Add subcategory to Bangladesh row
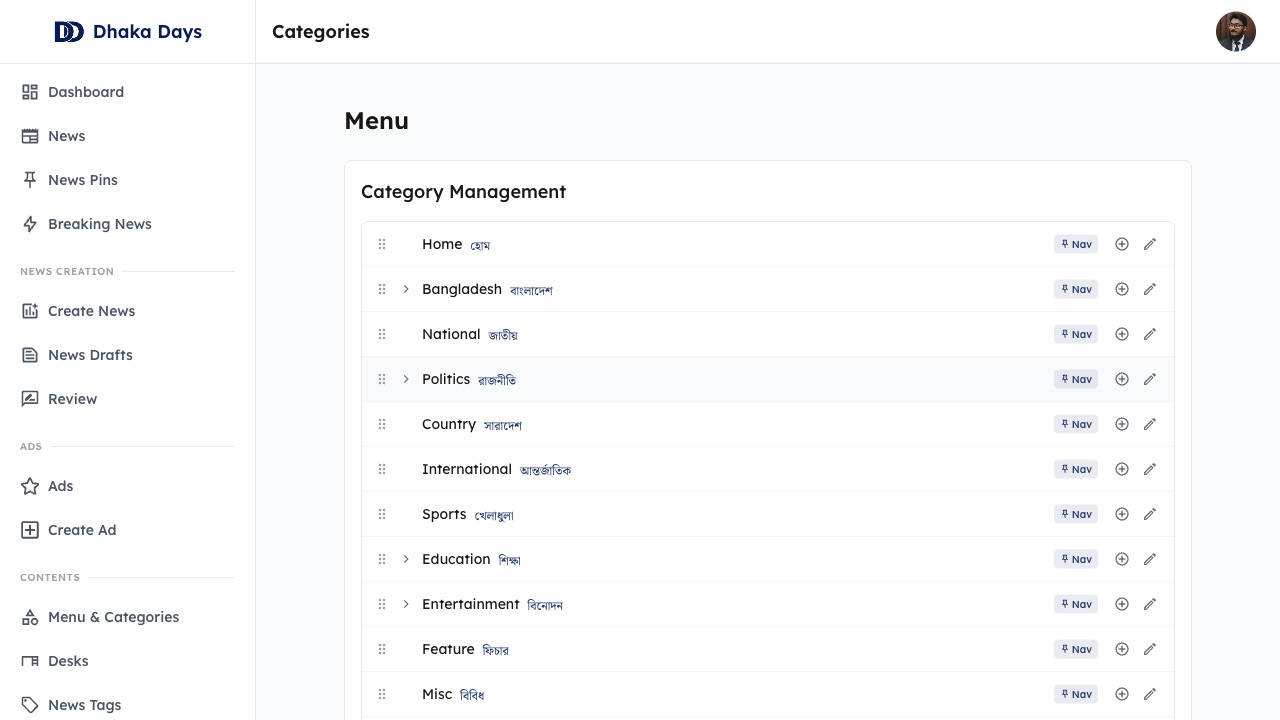 tap(1122, 289)
